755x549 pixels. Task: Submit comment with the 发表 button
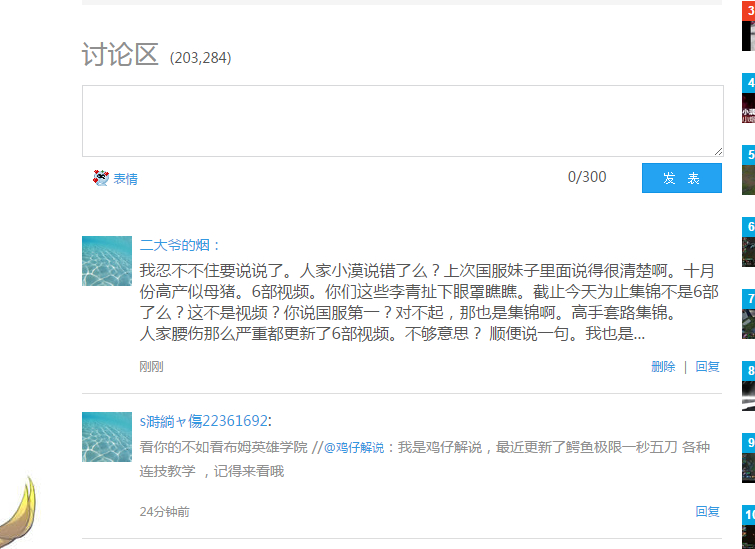coord(681,178)
